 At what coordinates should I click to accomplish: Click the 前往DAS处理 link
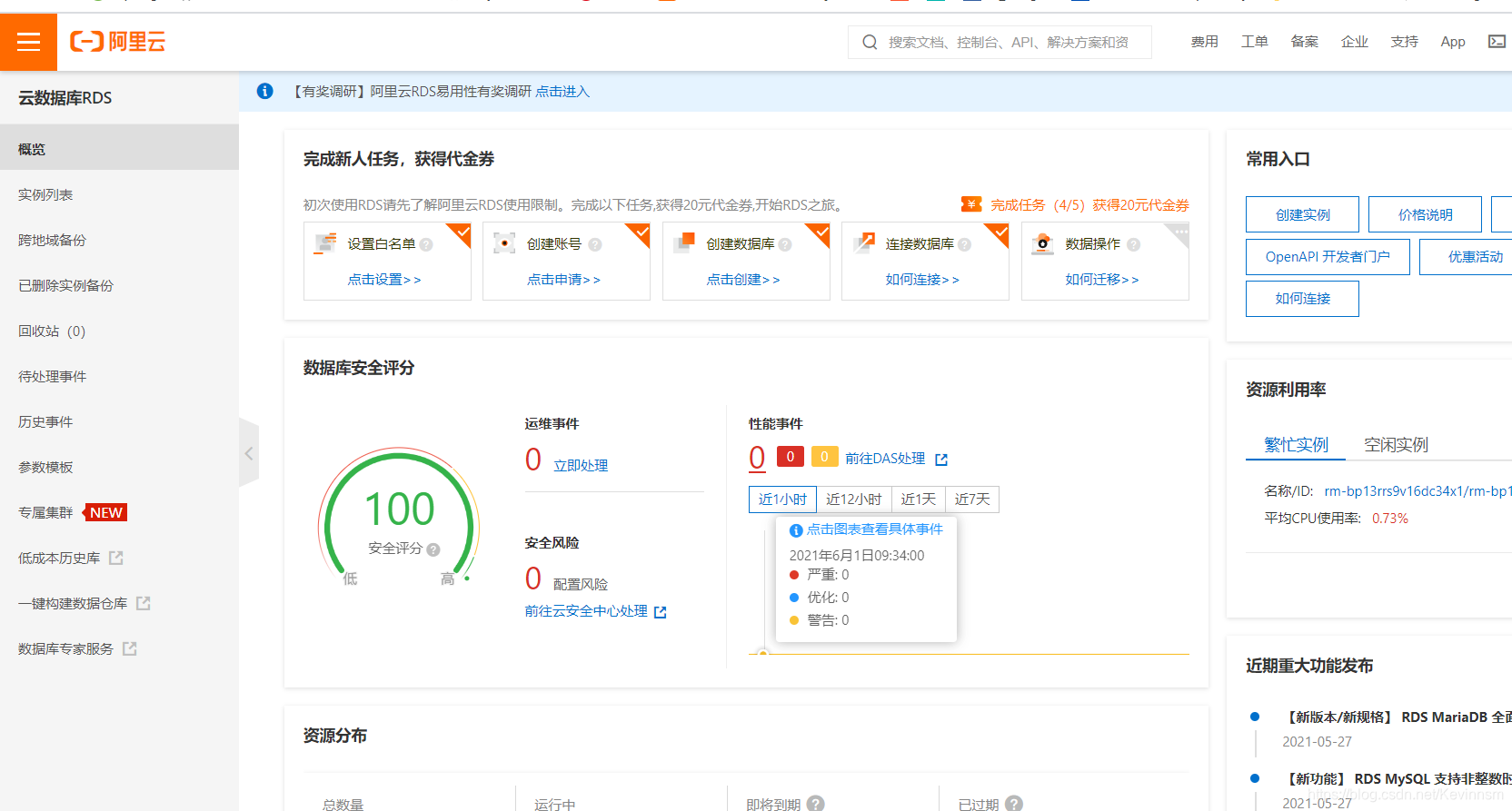pyautogui.click(x=885, y=459)
